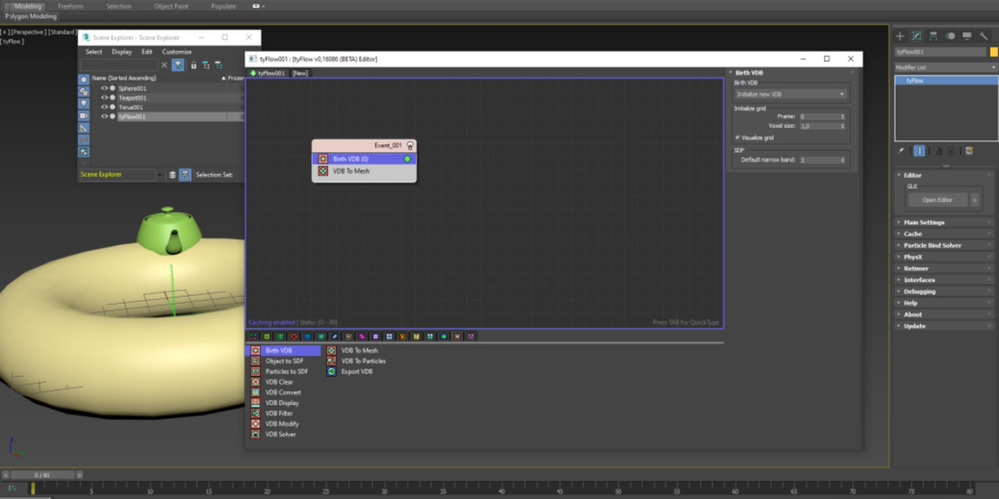The height and width of the screenshot is (499, 999).
Task: Click the VDB Convert operator icon
Action: (x=255, y=392)
